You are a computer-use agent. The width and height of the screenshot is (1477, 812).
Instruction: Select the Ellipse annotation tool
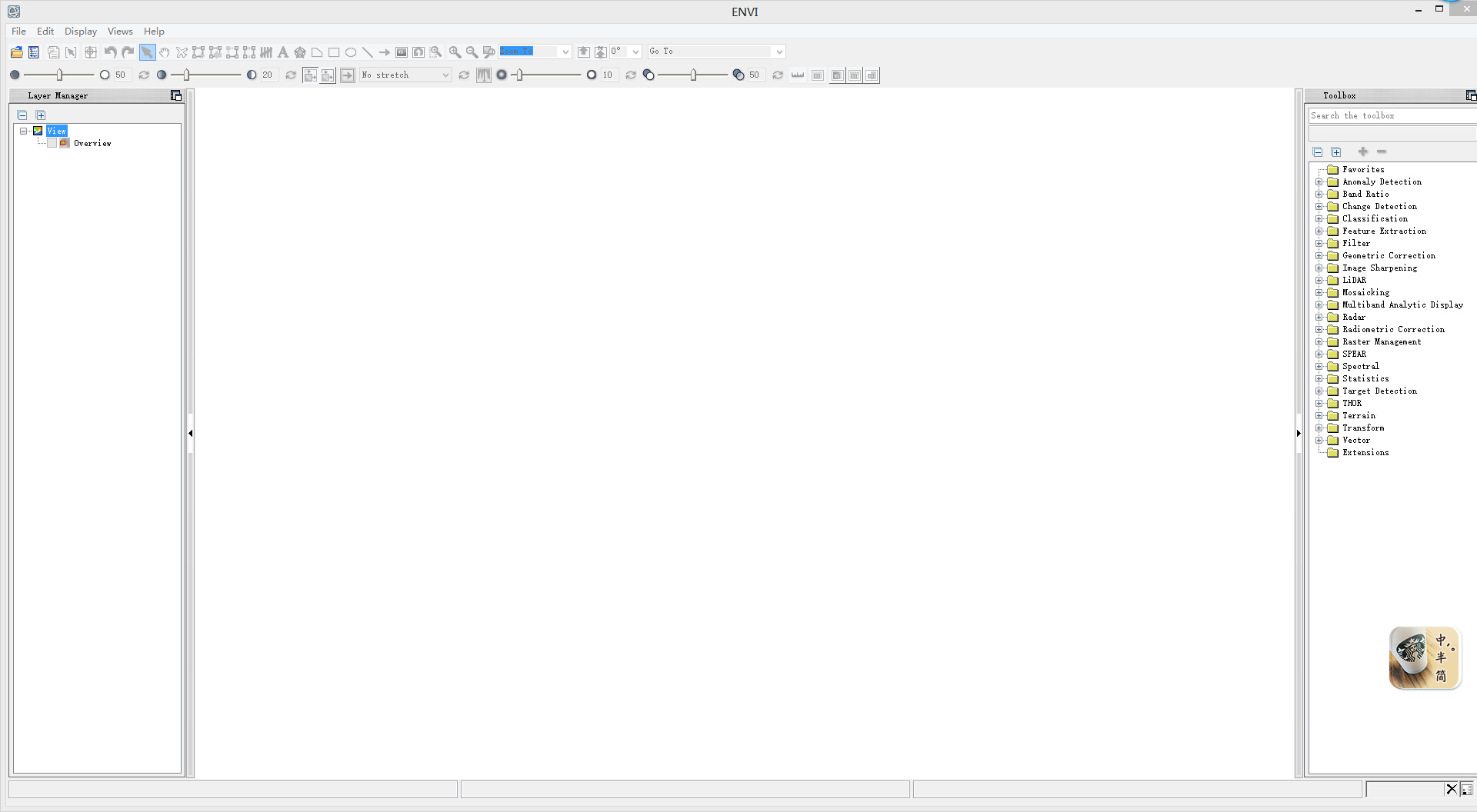click(x=351, y=52)
